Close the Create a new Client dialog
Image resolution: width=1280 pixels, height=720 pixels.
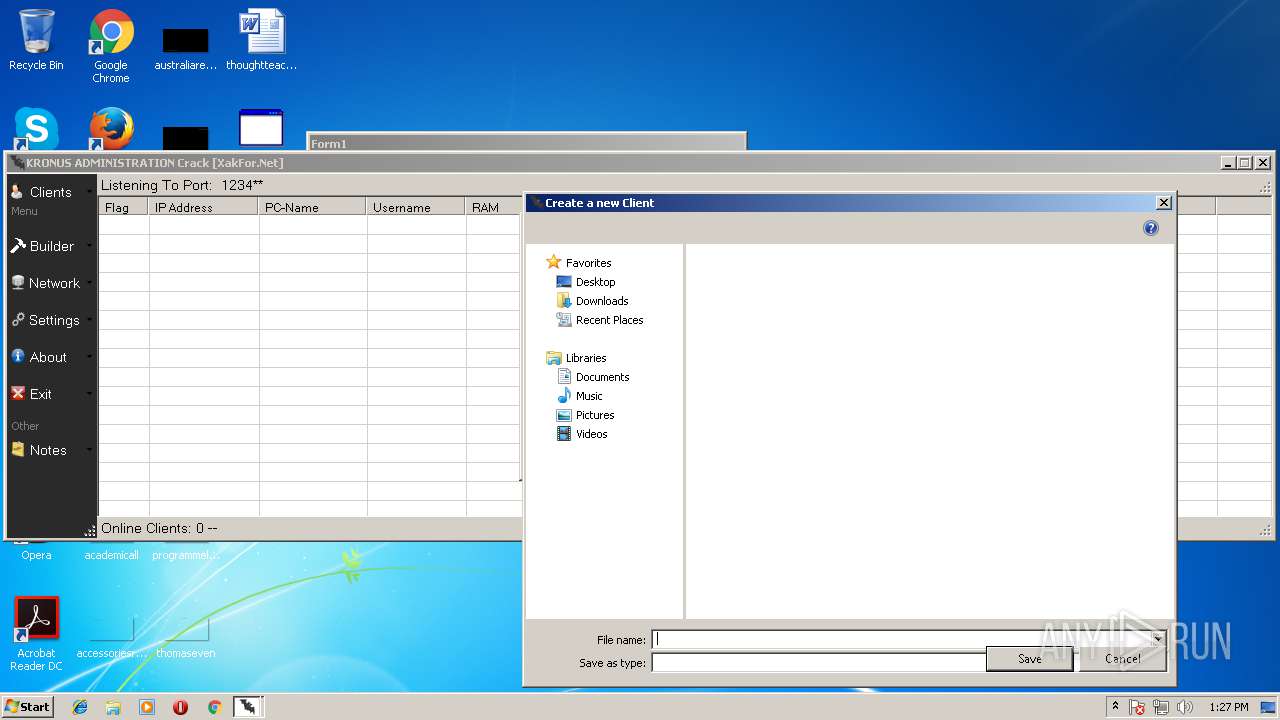tap(1164, 203)
